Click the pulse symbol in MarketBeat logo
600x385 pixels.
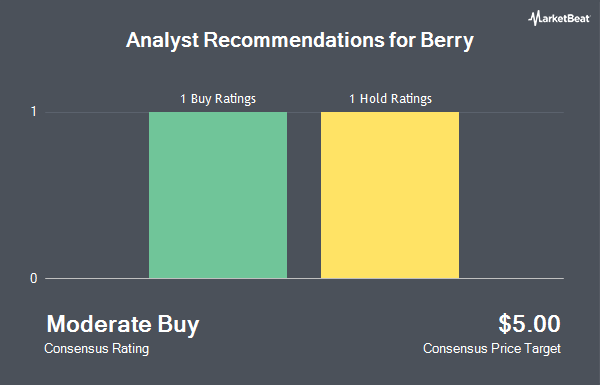pyautogui.click(x=534, y=18)
